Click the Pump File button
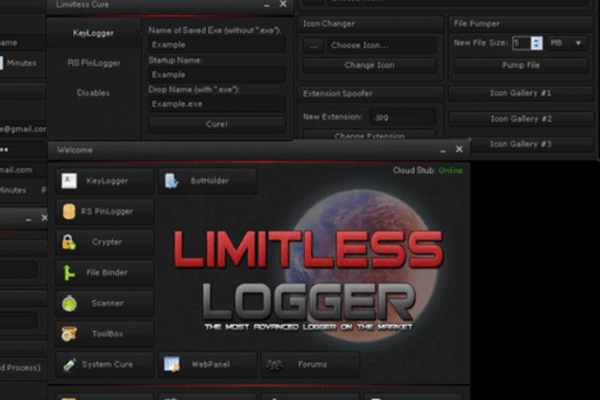This screenshot has height=400, width=600. [x=520, y=65]
